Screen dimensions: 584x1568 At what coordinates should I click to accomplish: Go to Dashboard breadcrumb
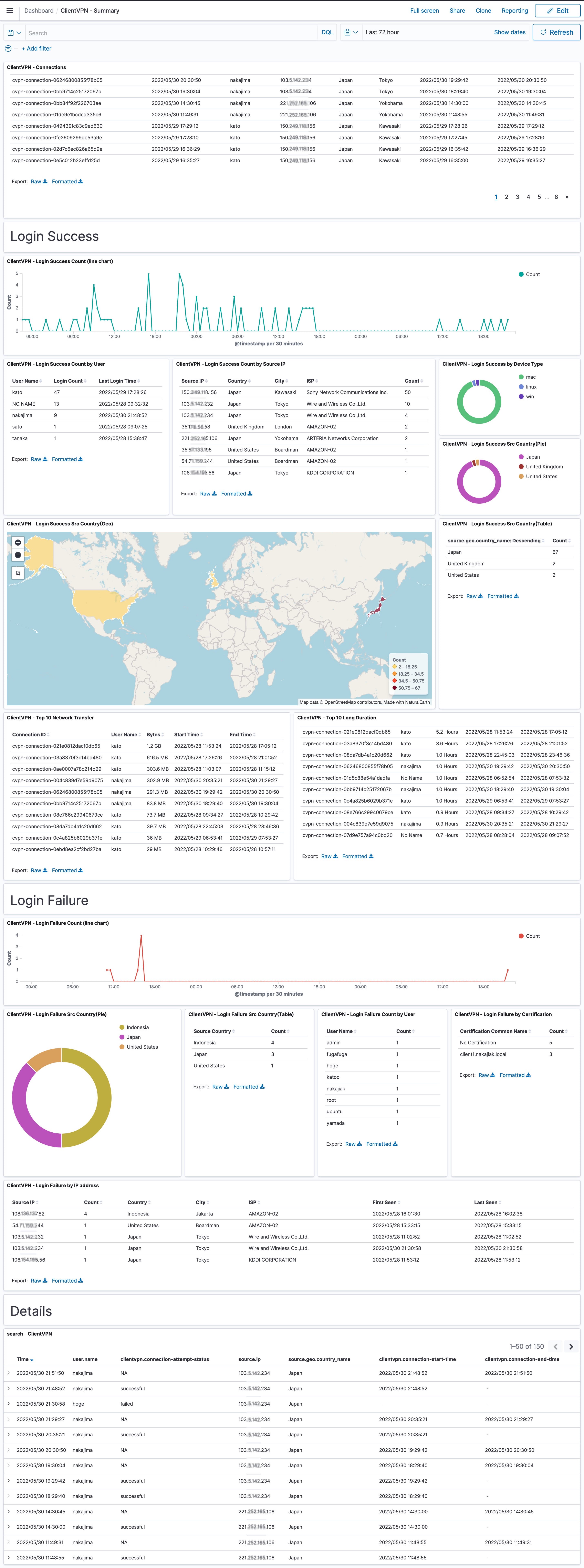(x=39, y=10)
